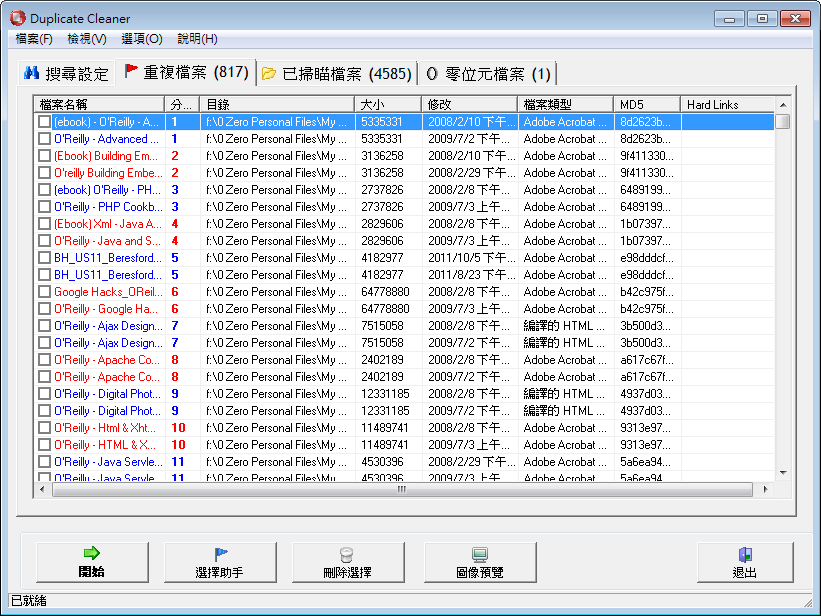Open the 檢視(V) menu
The height and width of the screenshot is (616, 821).
point(87,39)
